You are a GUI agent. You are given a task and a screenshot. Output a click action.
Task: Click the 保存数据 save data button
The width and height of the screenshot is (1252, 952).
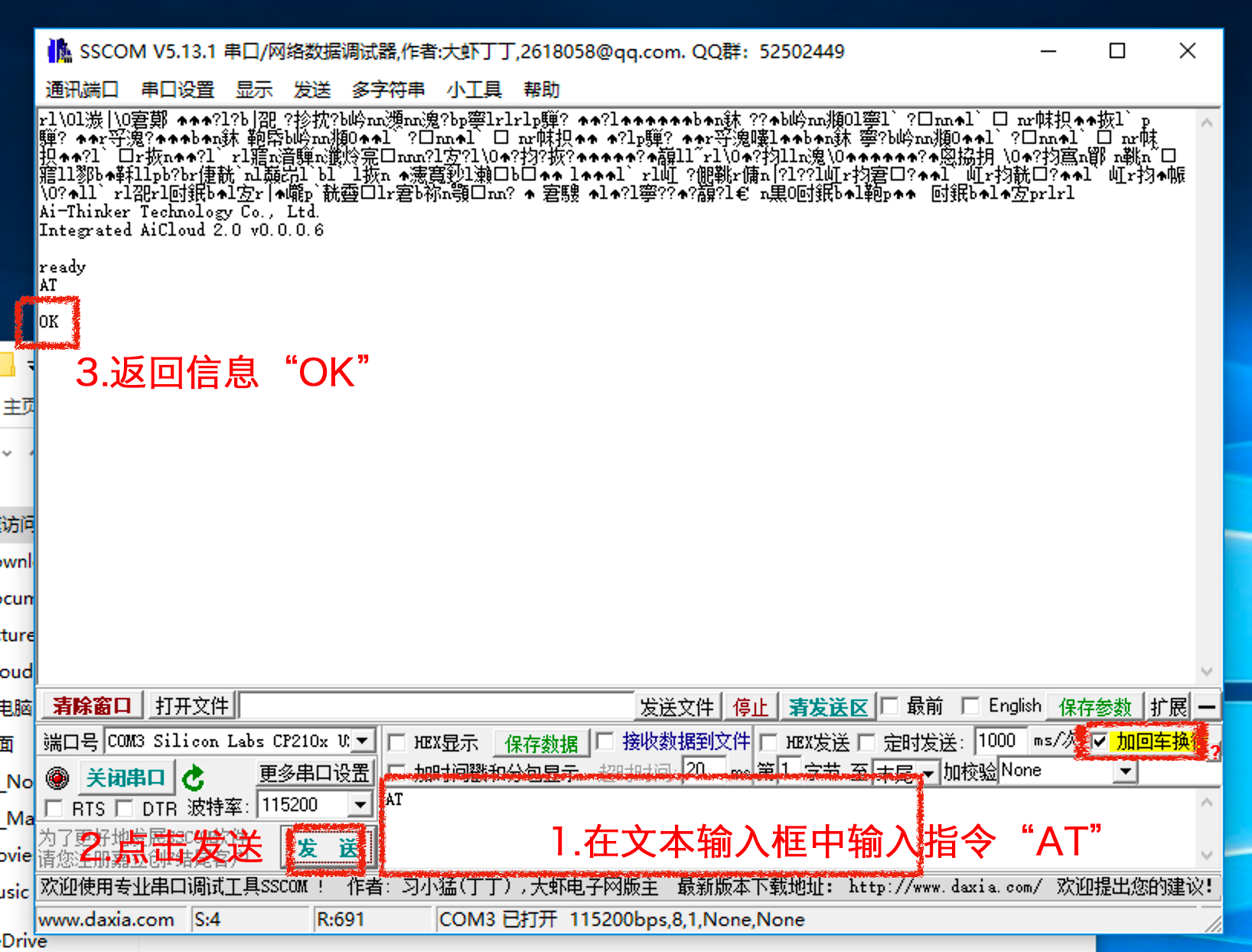pyautogui.click(x=541, y=743)
